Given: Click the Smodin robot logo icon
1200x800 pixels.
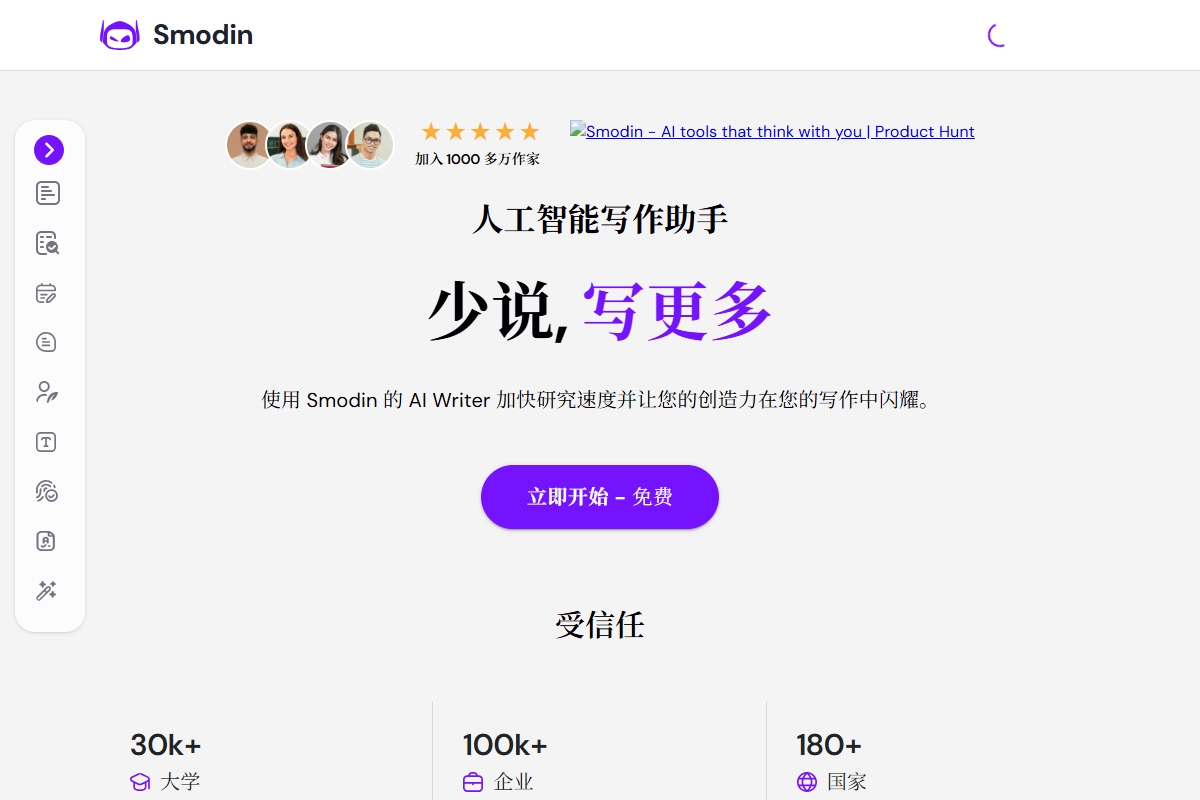Looking at the screenshot, I should (x=120, y=35).
